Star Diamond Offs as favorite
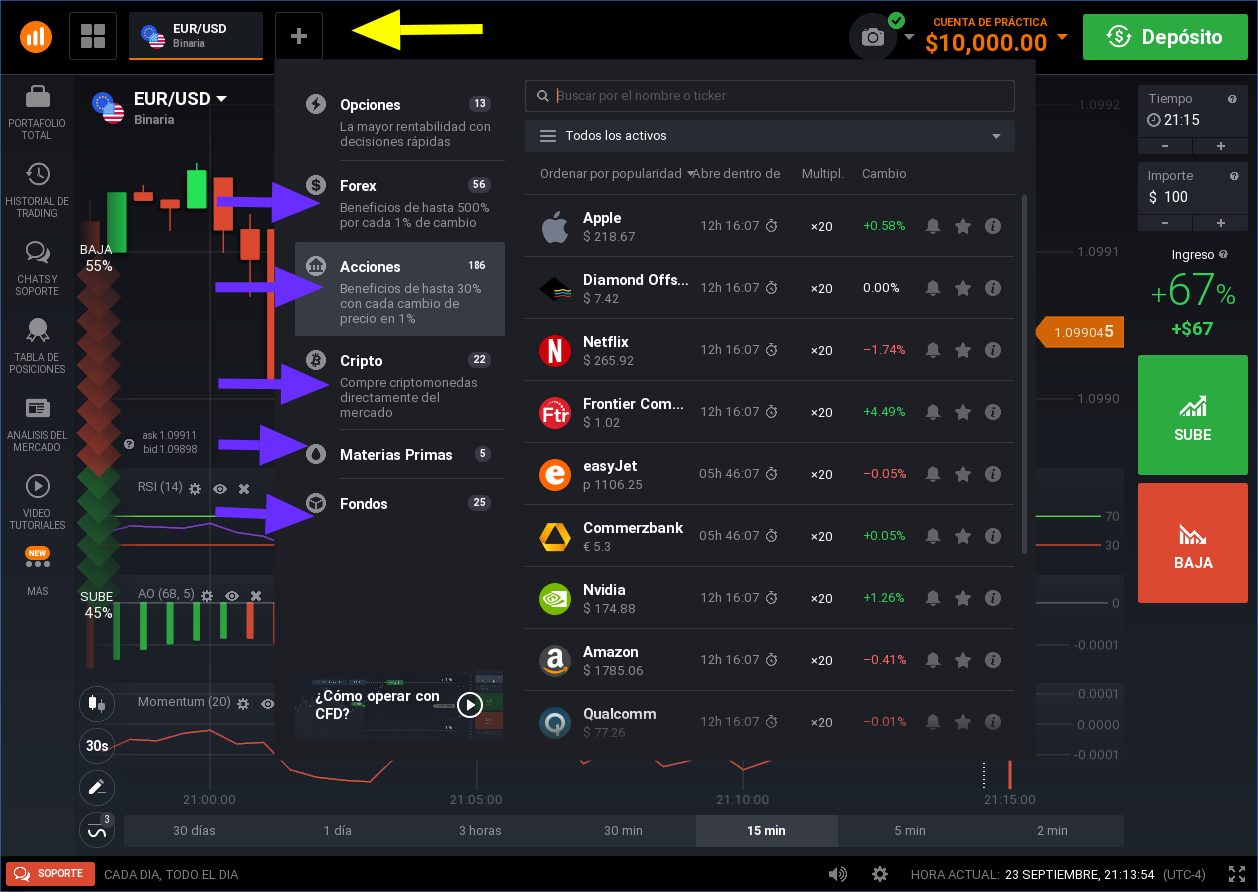Screen dimensions: 1258x892 click(x=963, y=288)
